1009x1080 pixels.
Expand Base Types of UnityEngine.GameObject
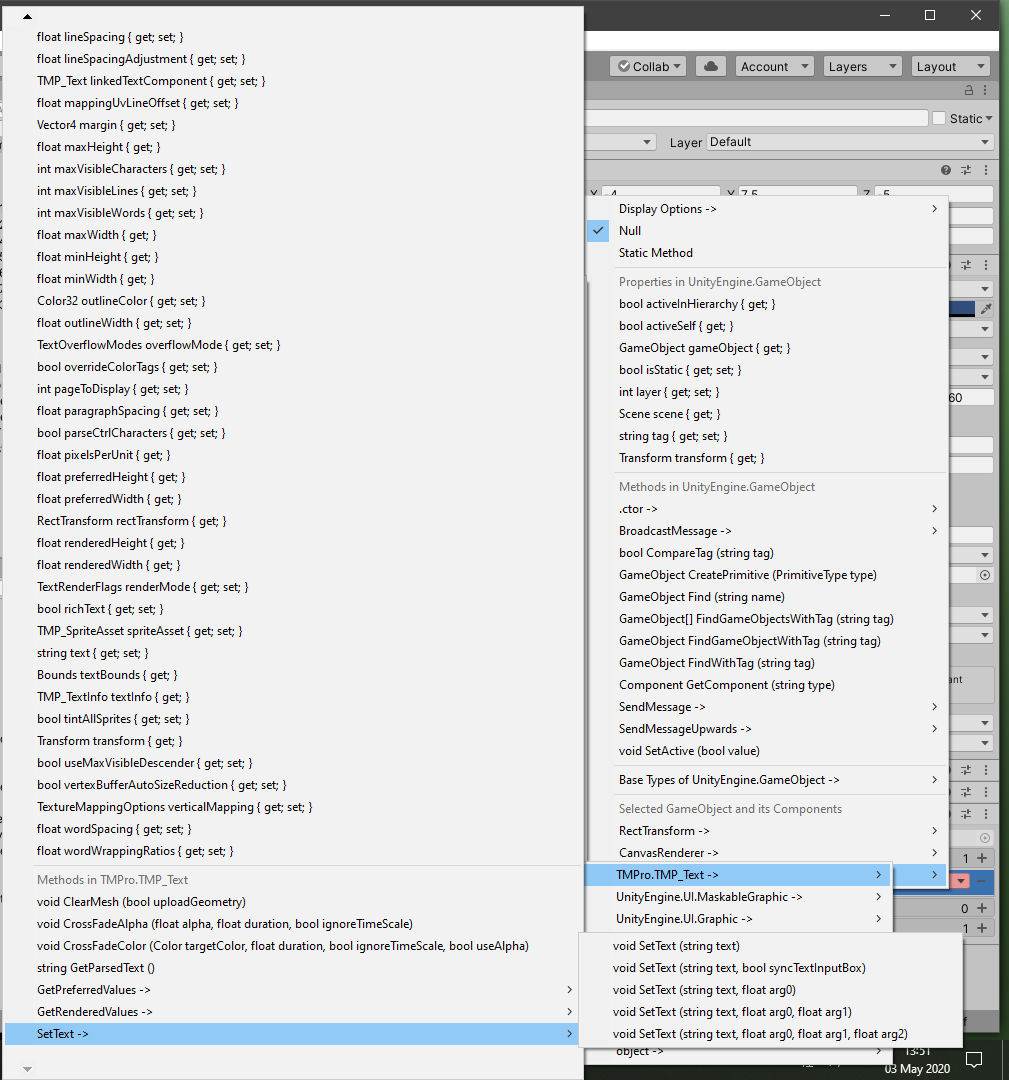767,780
